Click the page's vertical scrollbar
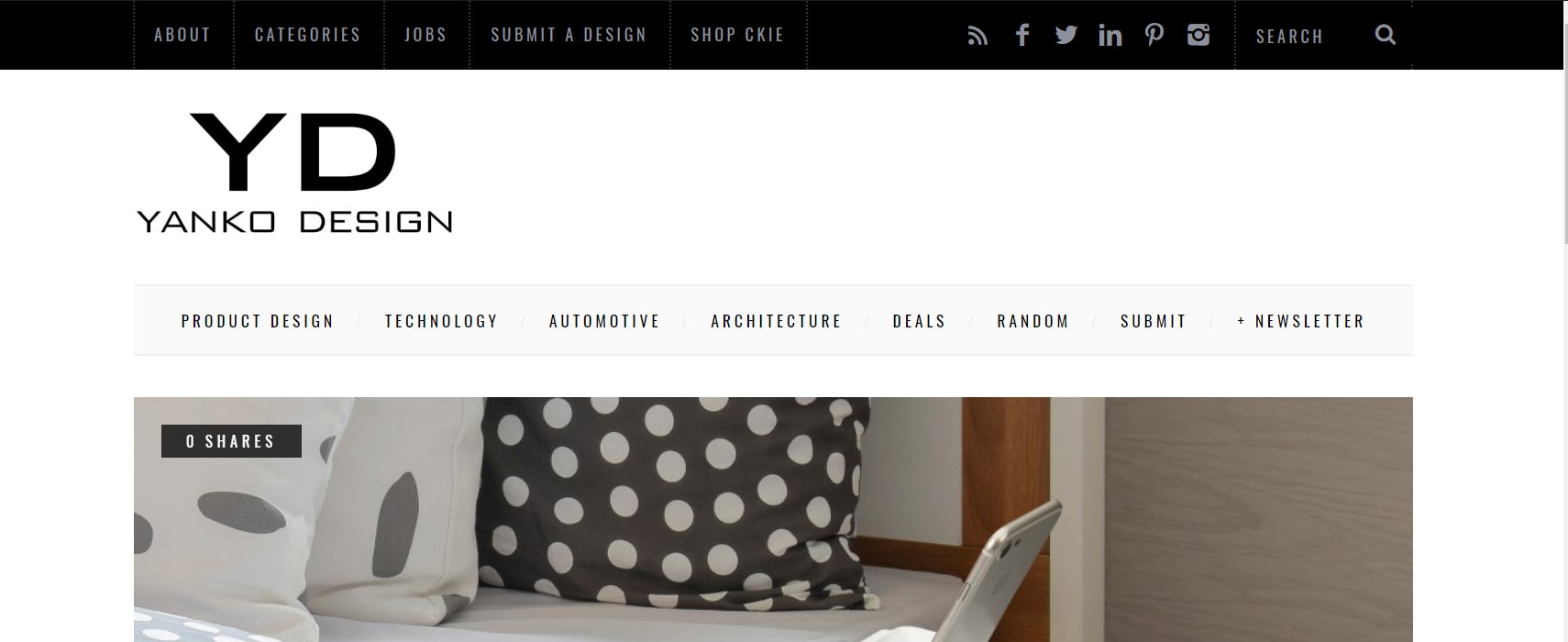1568x642 pixels. [x=1565, y=321]
